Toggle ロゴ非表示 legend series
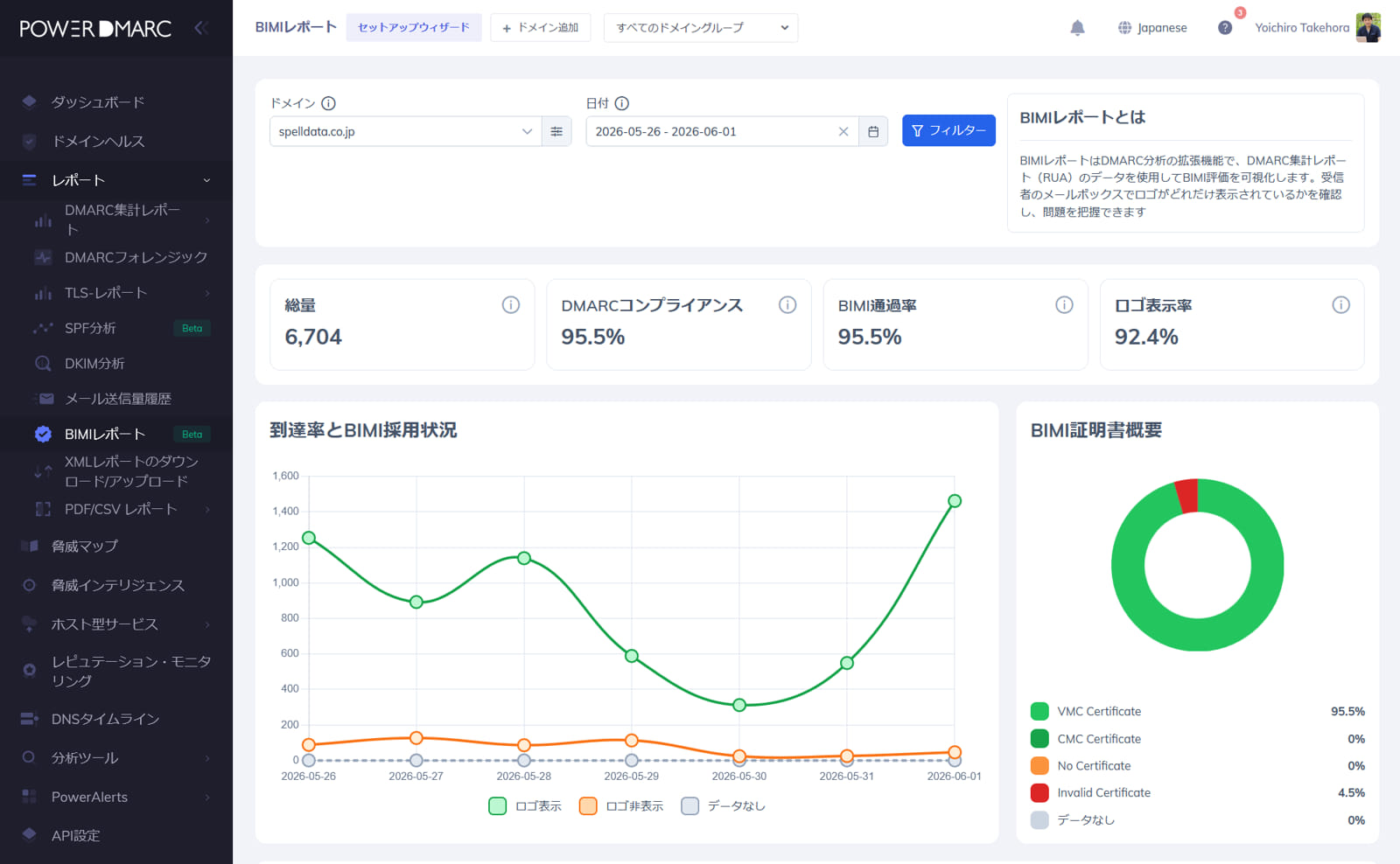Screen dimensions: 1400x864 tap(621, 805)
